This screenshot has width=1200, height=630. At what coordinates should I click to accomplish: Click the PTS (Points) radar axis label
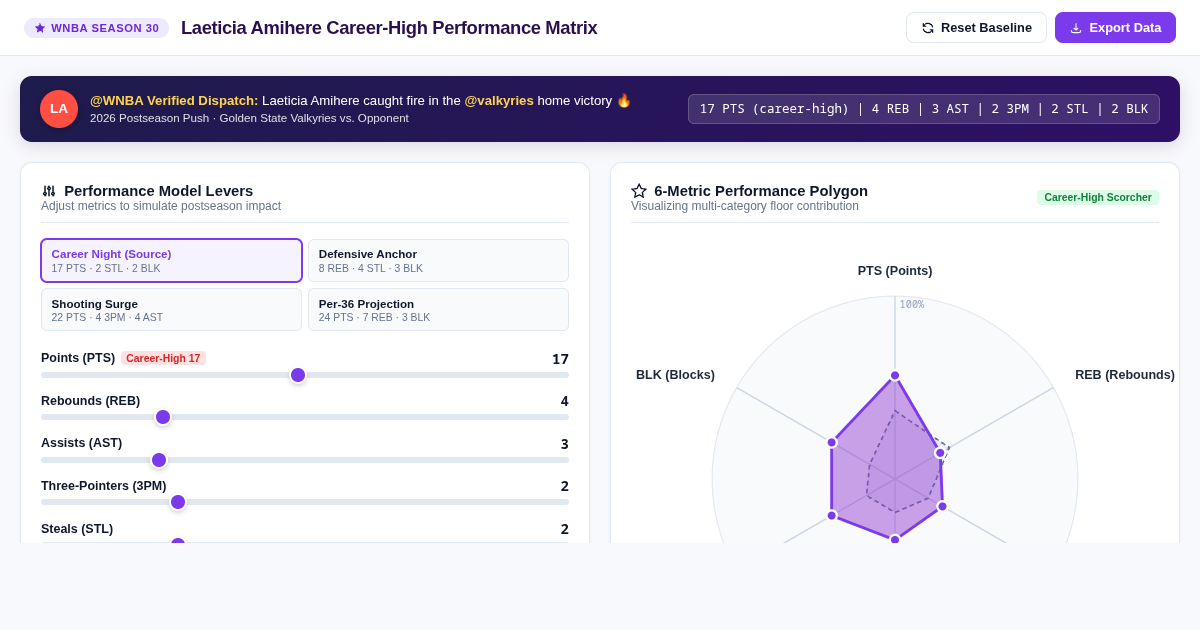tap(895, 271)
